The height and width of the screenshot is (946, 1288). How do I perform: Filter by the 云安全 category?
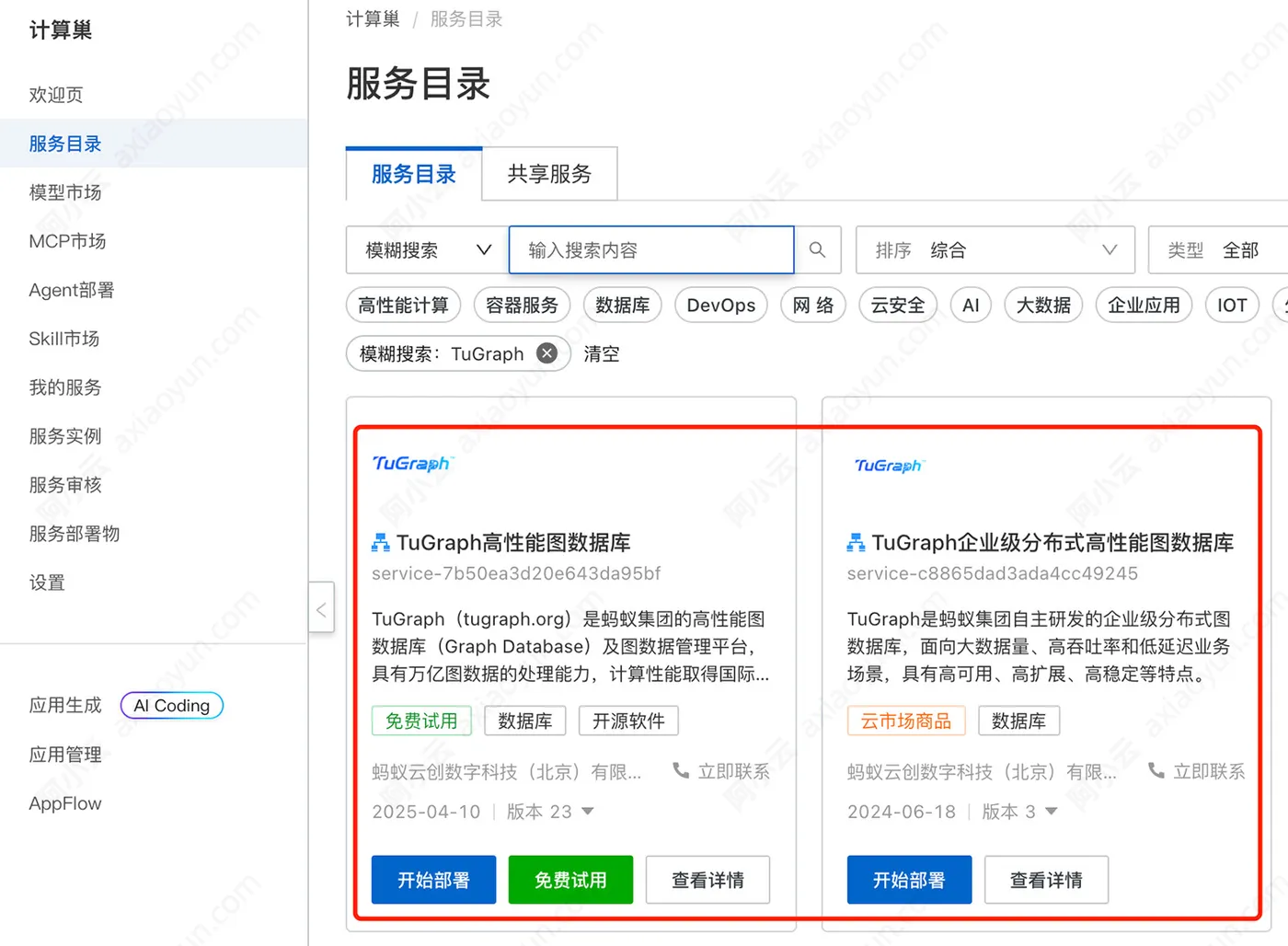(898, 306)
